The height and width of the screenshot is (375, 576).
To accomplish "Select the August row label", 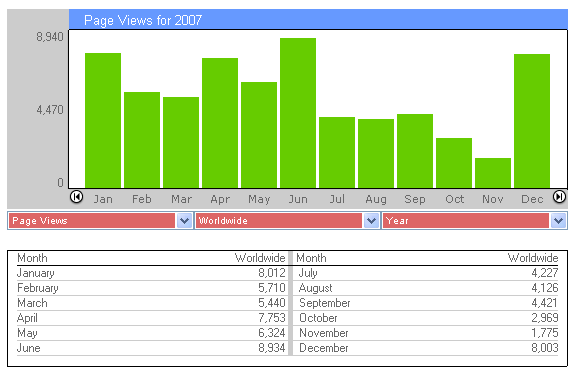I will coord(316,288).
